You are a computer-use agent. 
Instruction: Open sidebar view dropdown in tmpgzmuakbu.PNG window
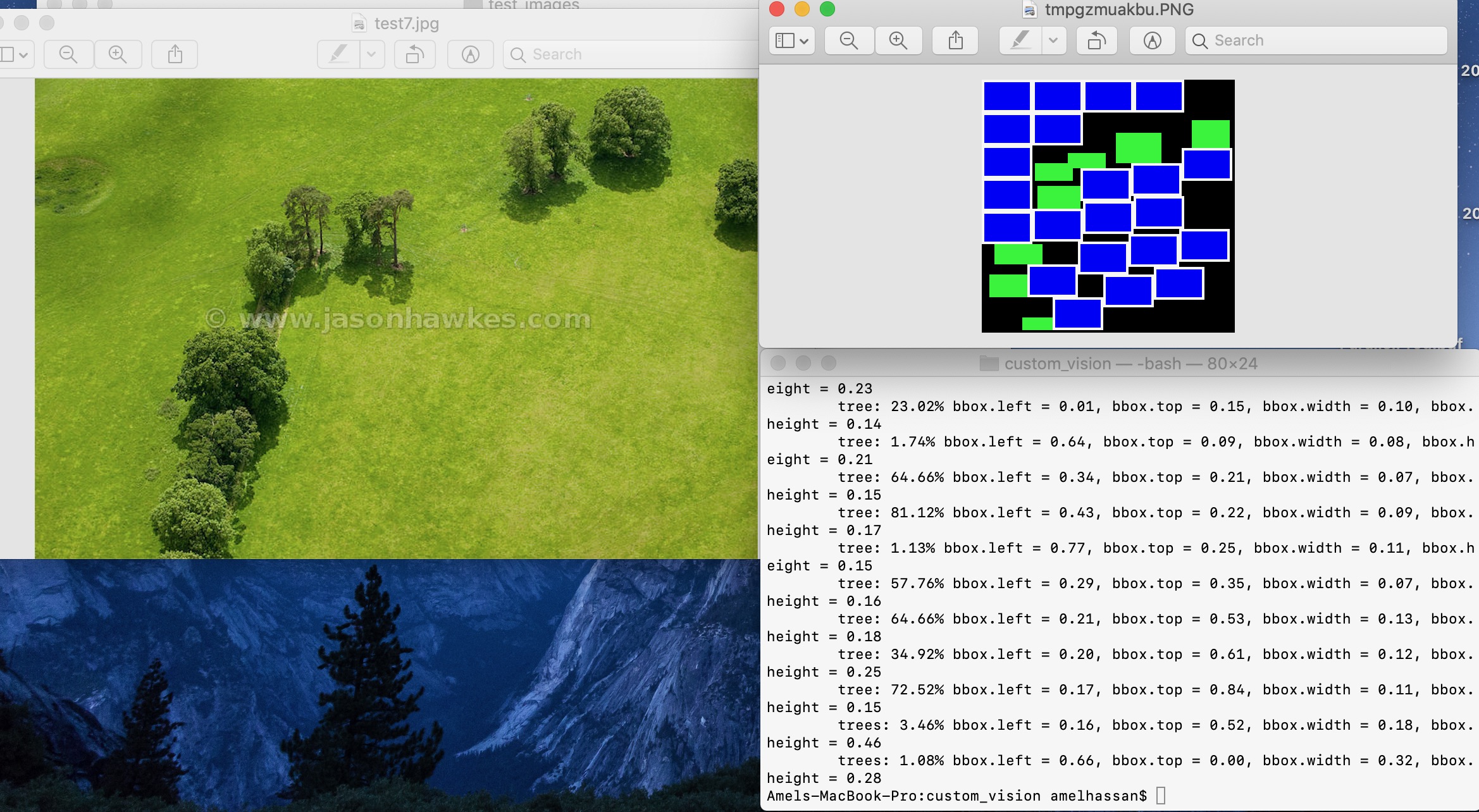click(791, 41)
